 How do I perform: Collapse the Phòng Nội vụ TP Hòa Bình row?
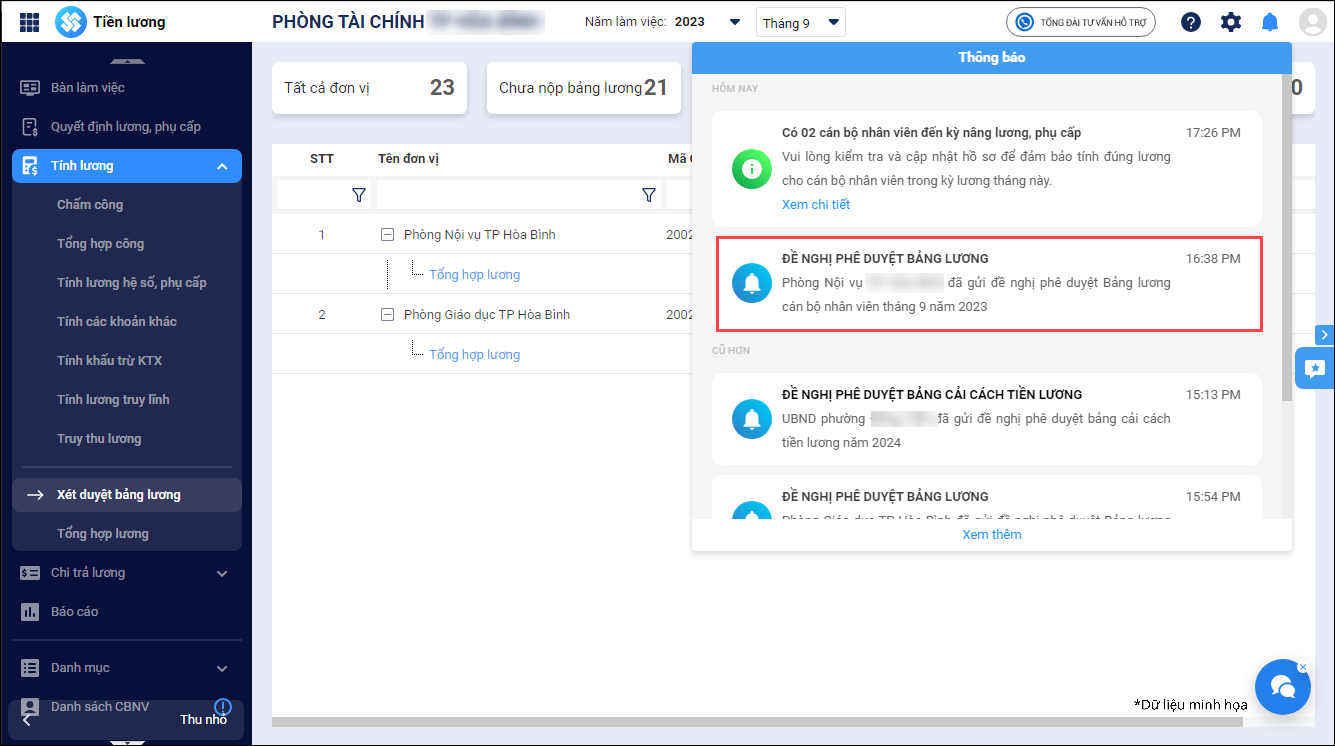pos(387,235)
